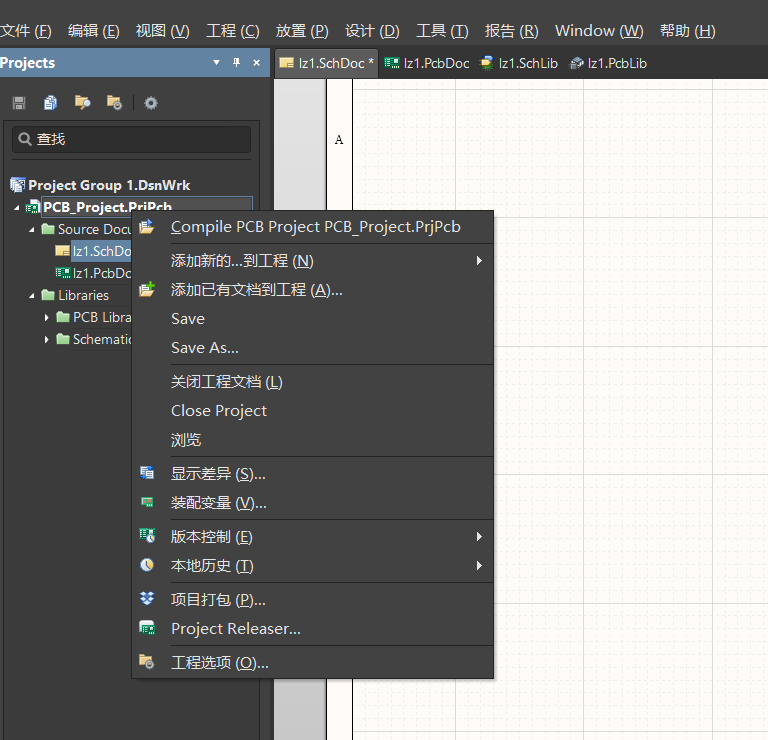
Task: Open the 编辑 (E) menu
Action: coord(94,31)
